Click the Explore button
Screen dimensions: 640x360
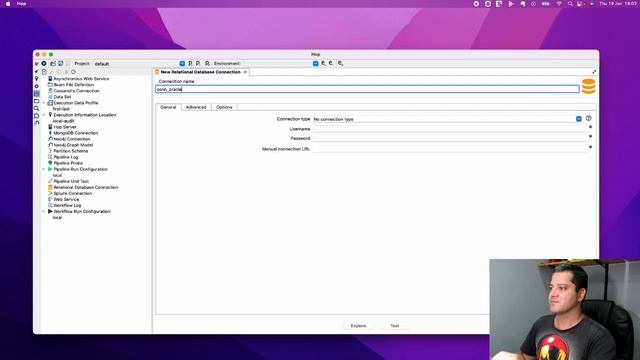coord(358,326)
